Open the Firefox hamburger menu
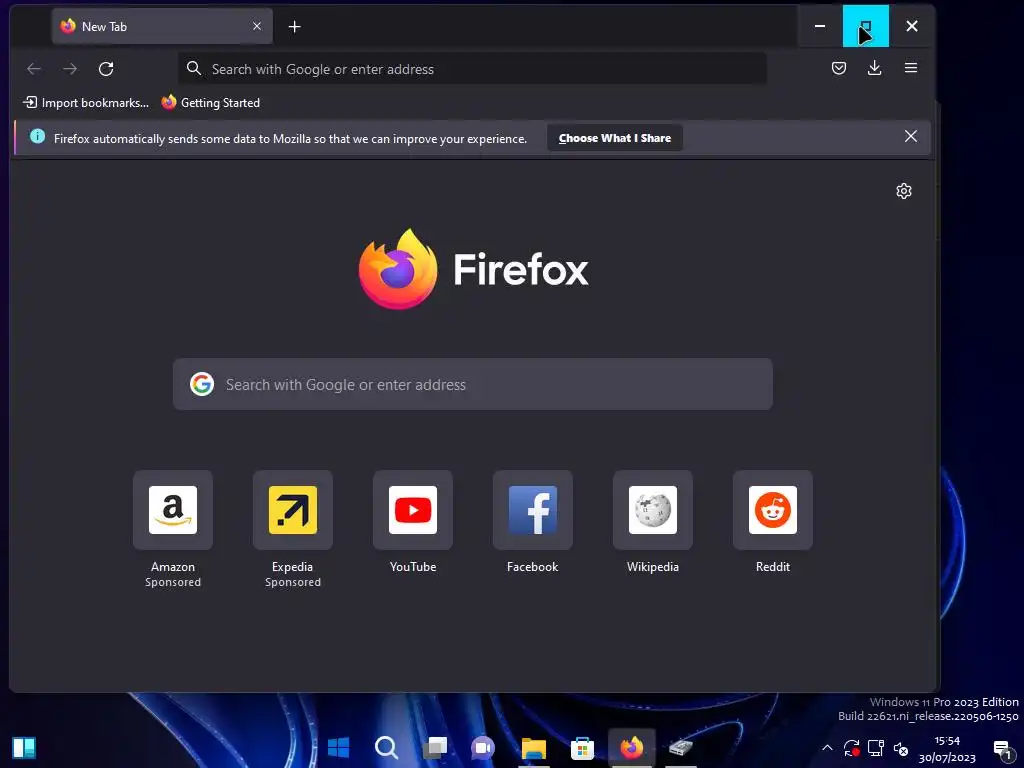This screenshot has width=1024, height=768. (x=911, y=68)
